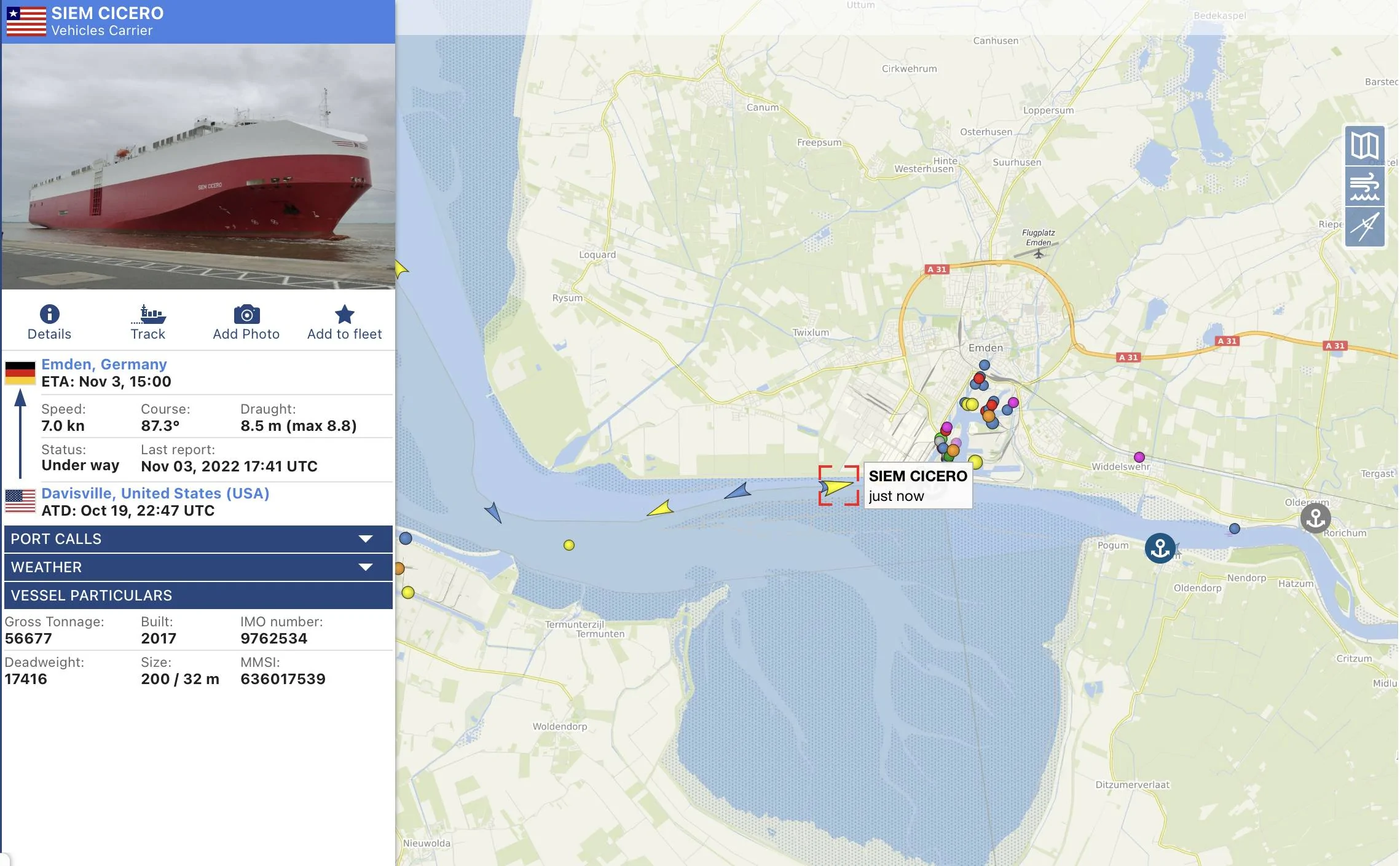Click Built year 2017
This screenshot has width=1400, height=866.
click(x=159, y=639)
